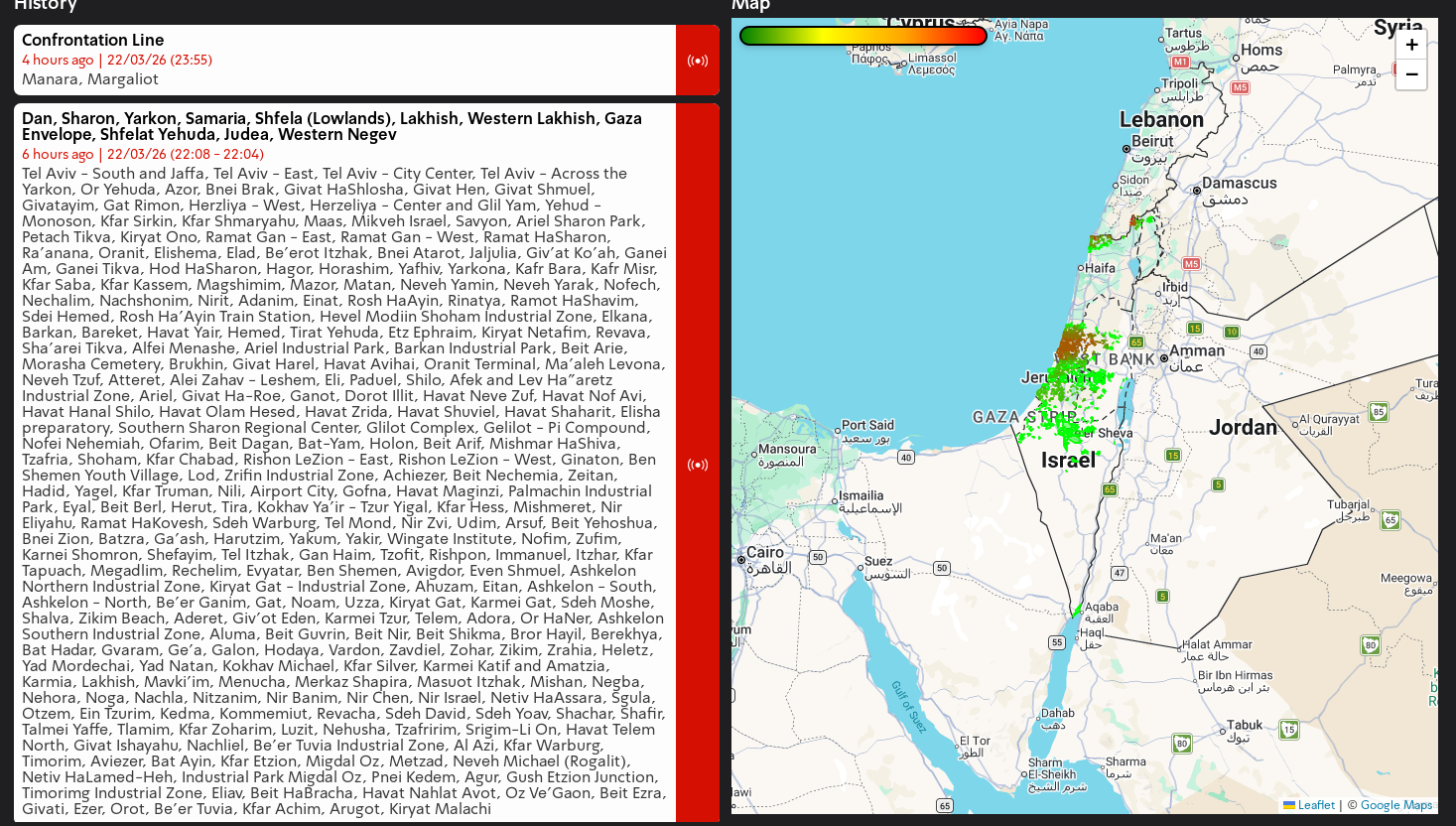The image size is (1456, 826).
Task: Zoom out on the map
Action: coord(1411,74)
